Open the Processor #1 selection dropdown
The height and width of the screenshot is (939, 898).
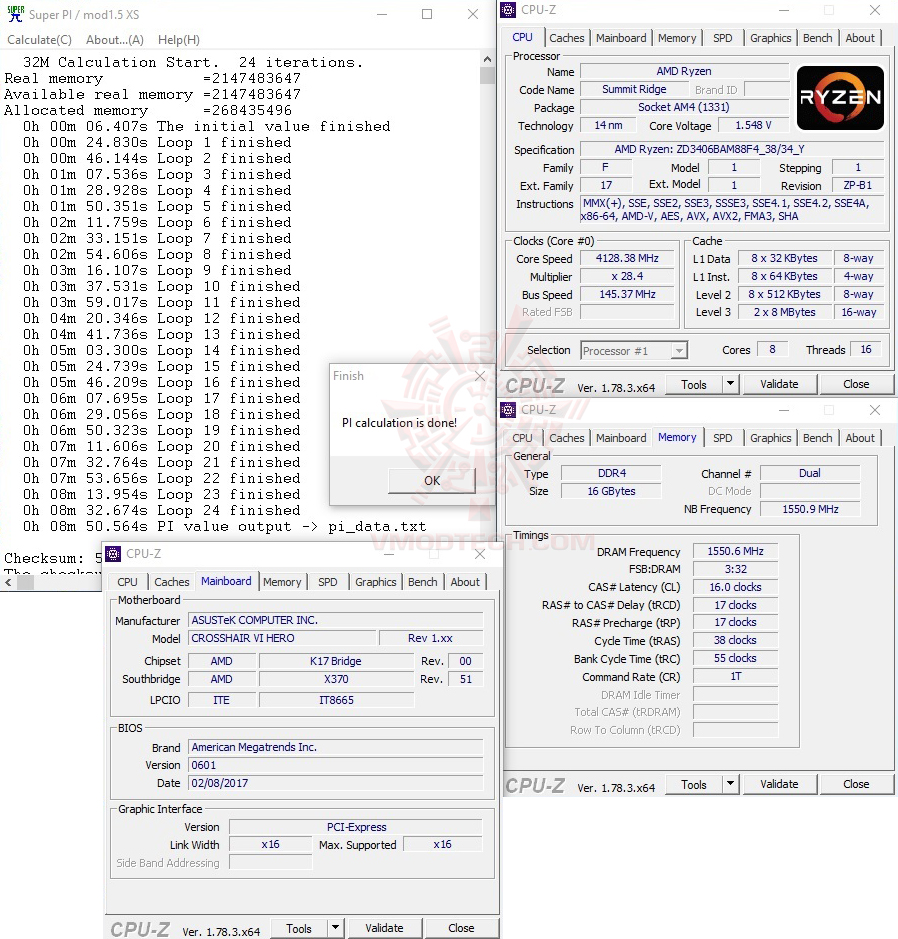(680, 350)
